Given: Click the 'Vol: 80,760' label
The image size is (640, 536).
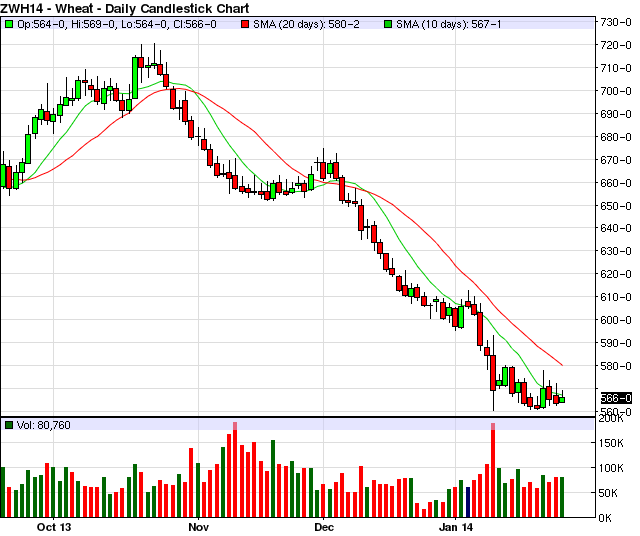Looking at the screenshot, I should pos(44,425).
